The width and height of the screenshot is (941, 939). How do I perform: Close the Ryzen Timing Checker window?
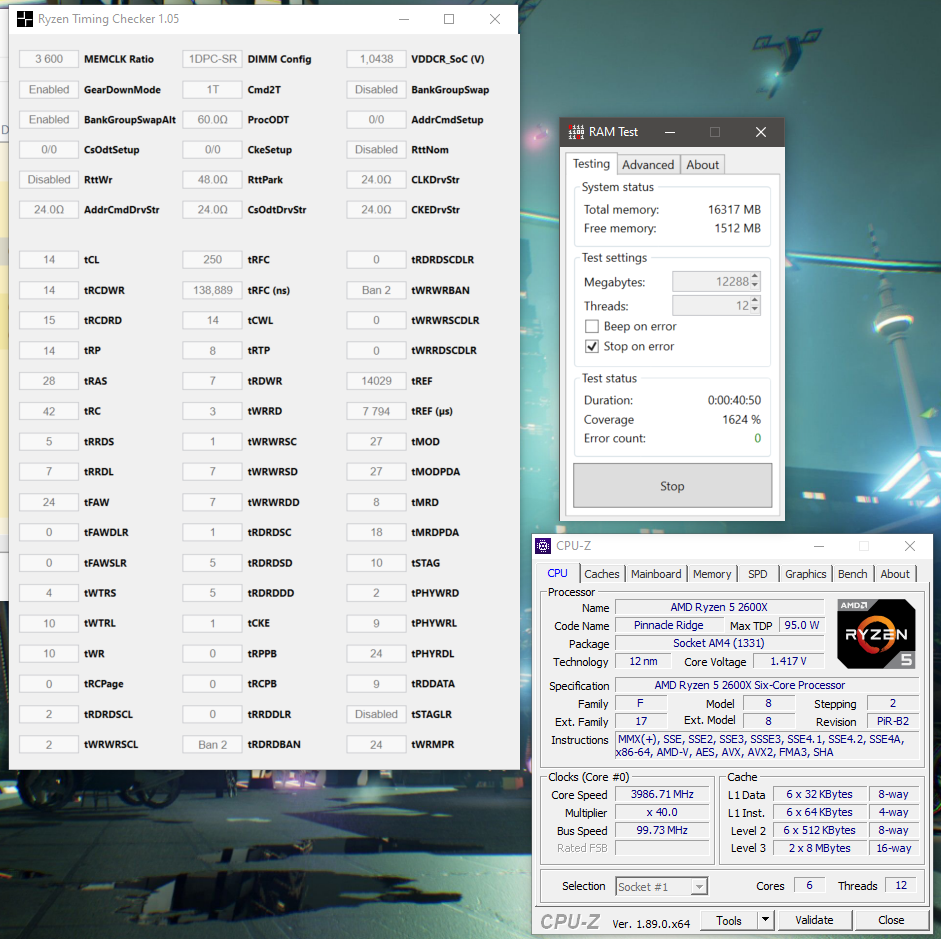pyautogui.click(x=495, y=19)
